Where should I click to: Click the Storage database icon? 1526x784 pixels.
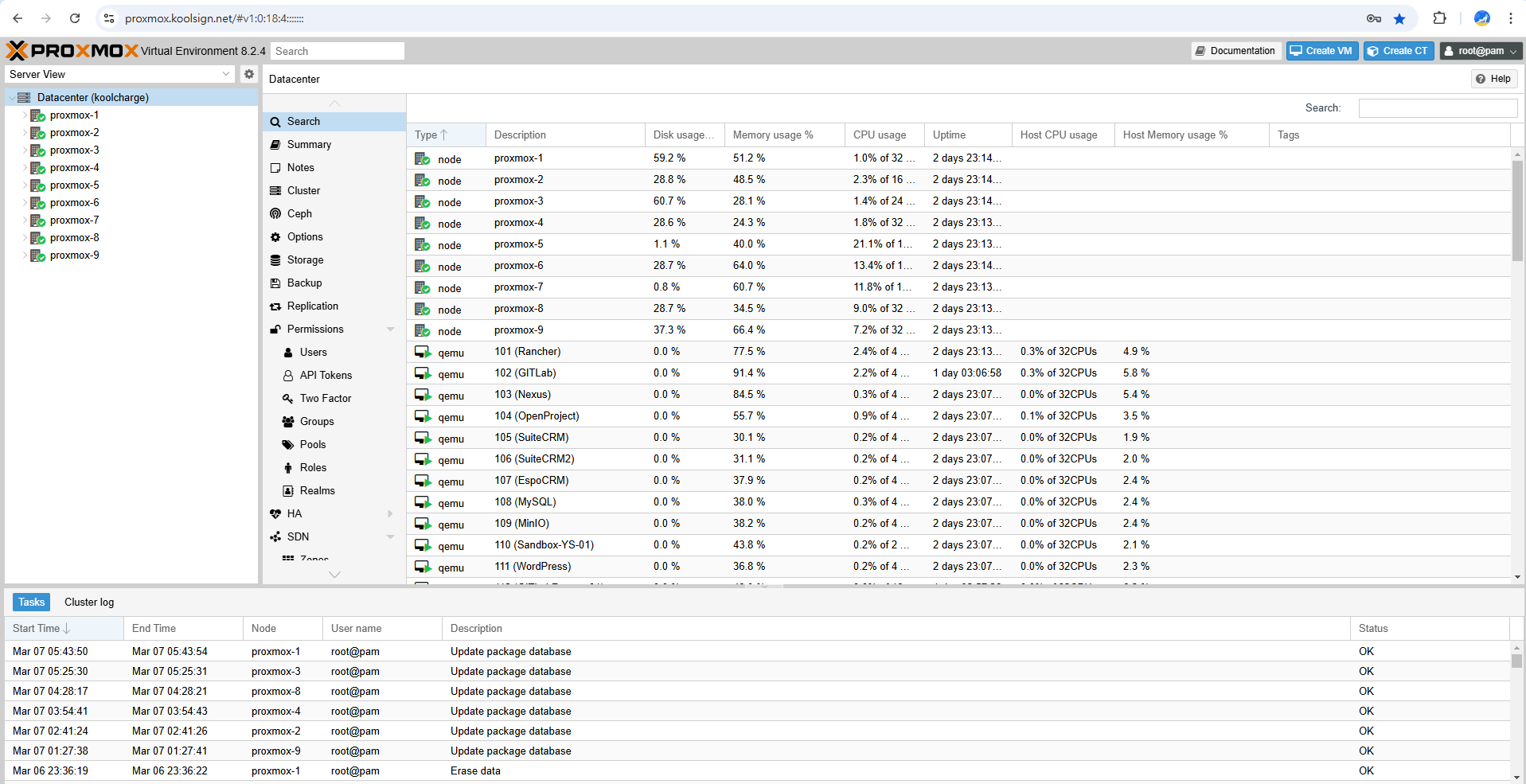point(275,260)
